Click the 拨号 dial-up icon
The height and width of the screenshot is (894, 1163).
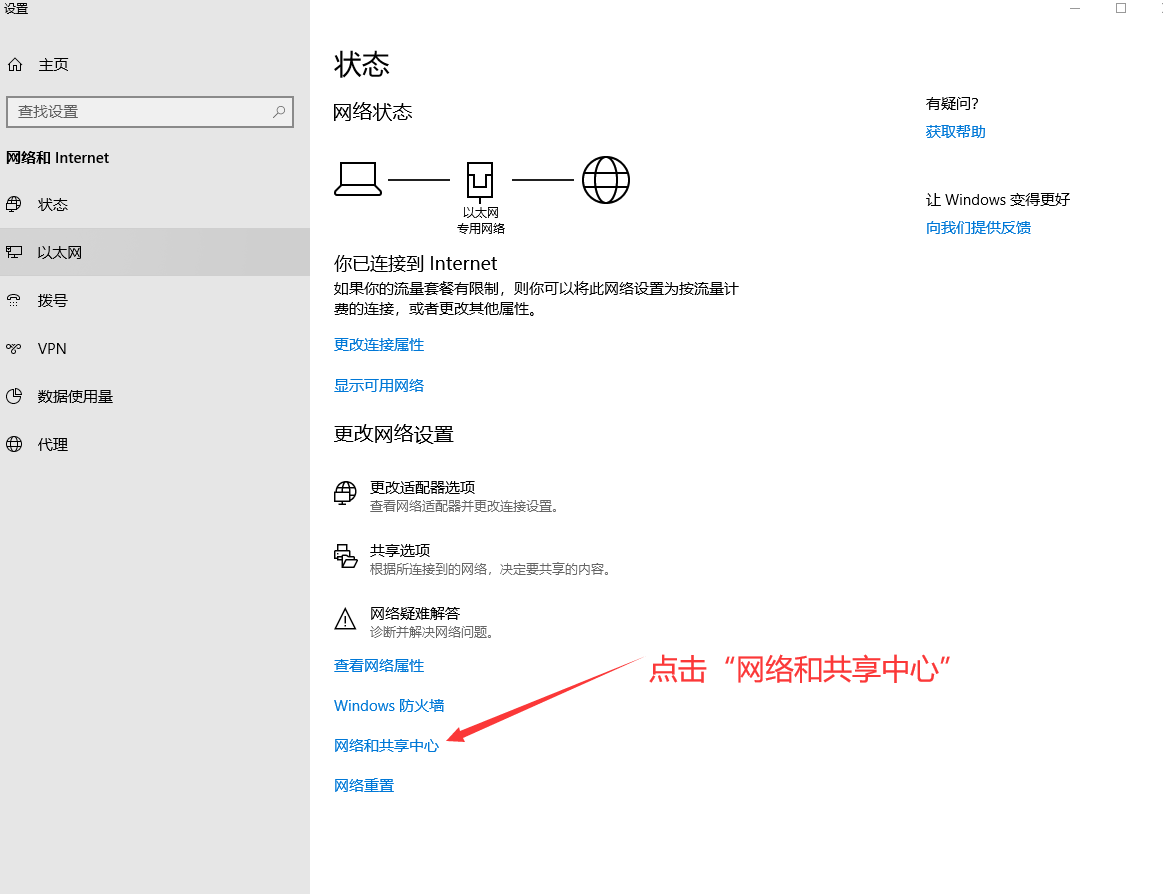point(14,301)
